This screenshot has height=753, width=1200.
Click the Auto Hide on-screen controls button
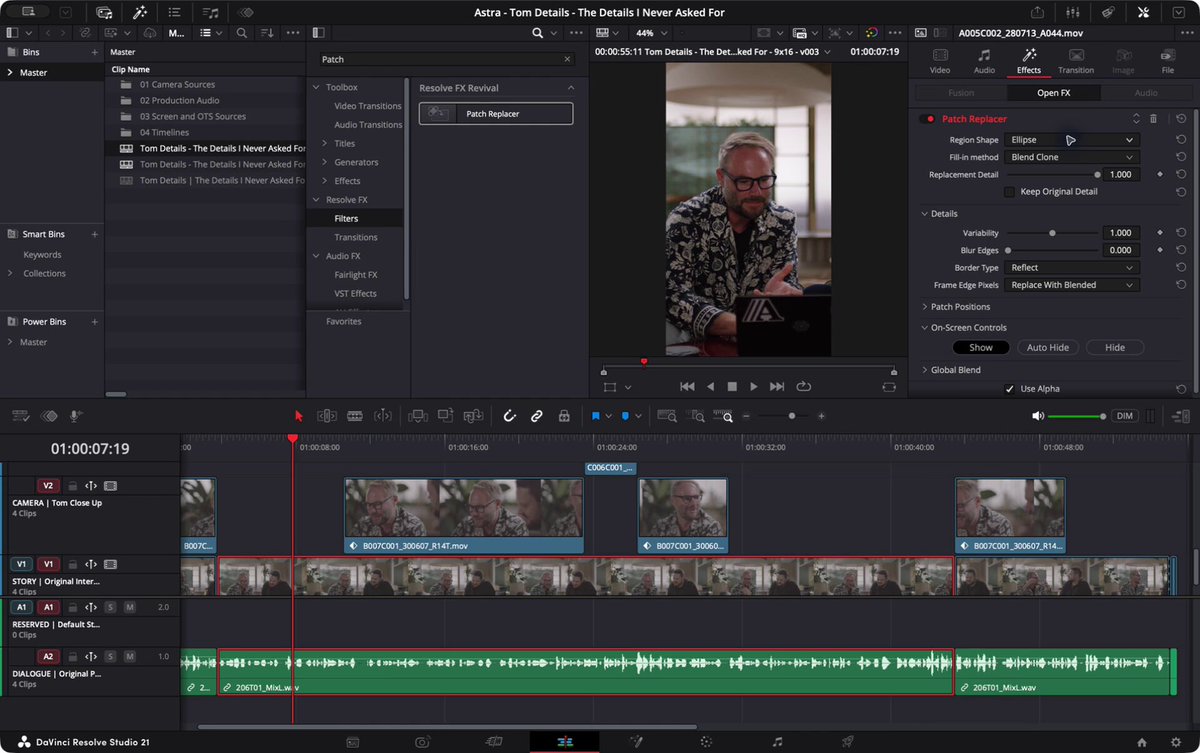point(1048,348)
